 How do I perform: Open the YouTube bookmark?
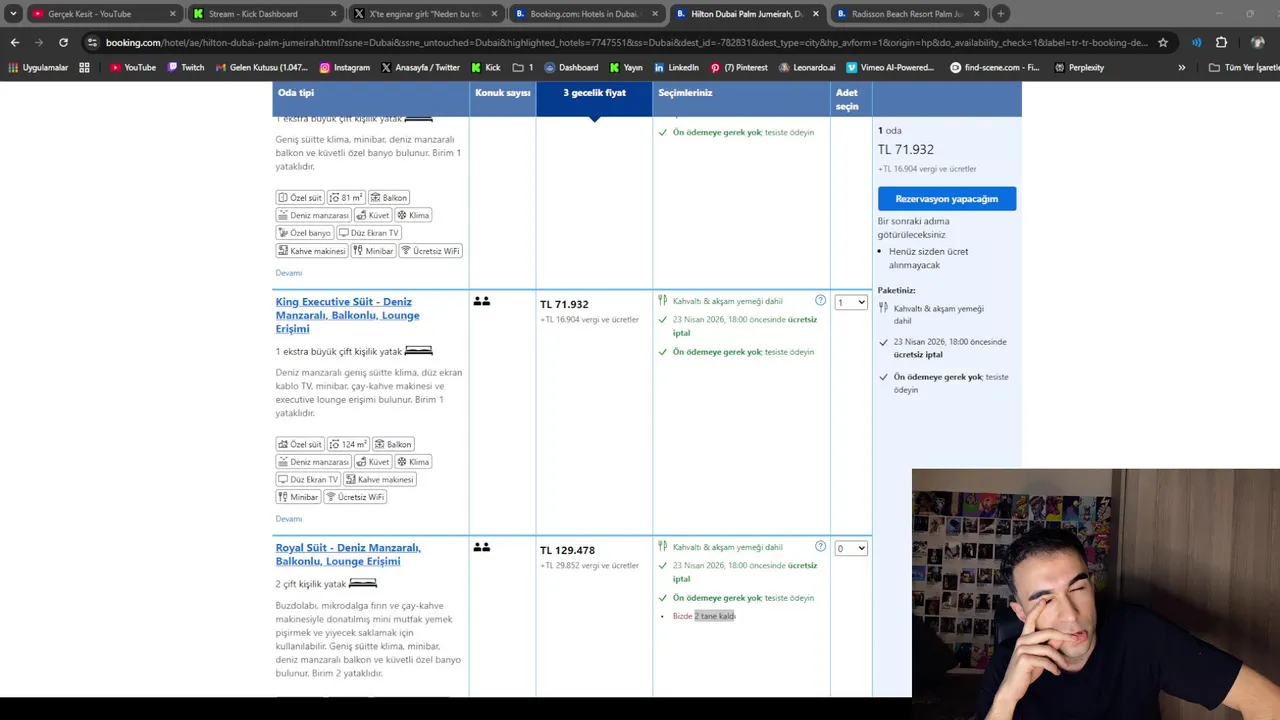coord(133,67)
